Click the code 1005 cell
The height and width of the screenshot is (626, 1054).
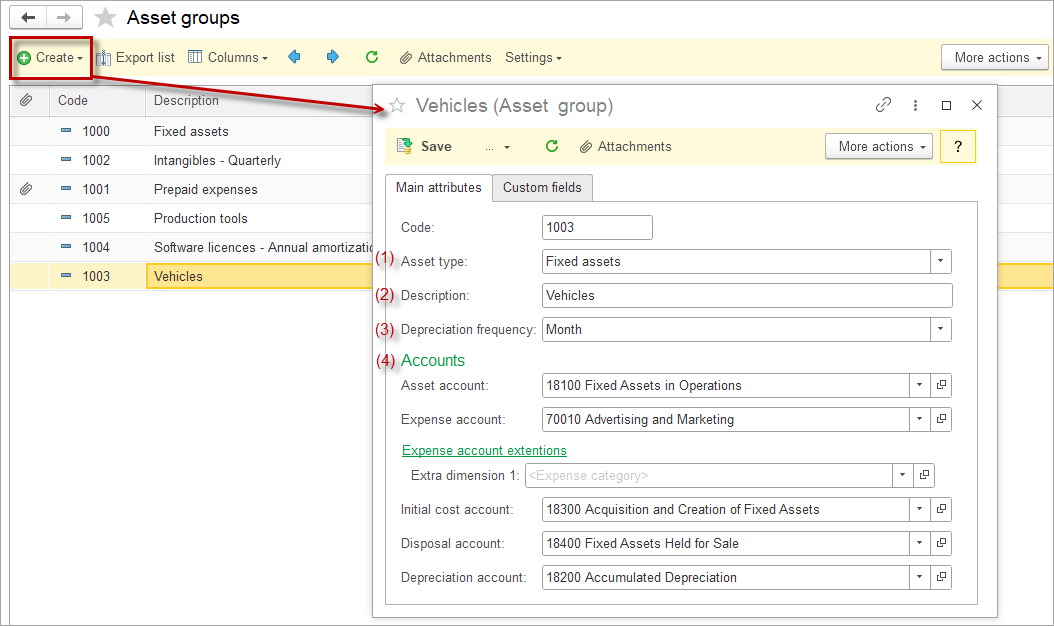pyautogui.click(x=96, y=218)
